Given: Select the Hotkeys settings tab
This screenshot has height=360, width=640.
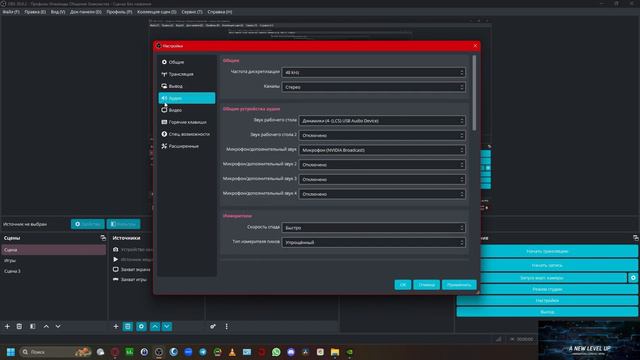Looking at the screenshot, I should [x=187, y=122].
